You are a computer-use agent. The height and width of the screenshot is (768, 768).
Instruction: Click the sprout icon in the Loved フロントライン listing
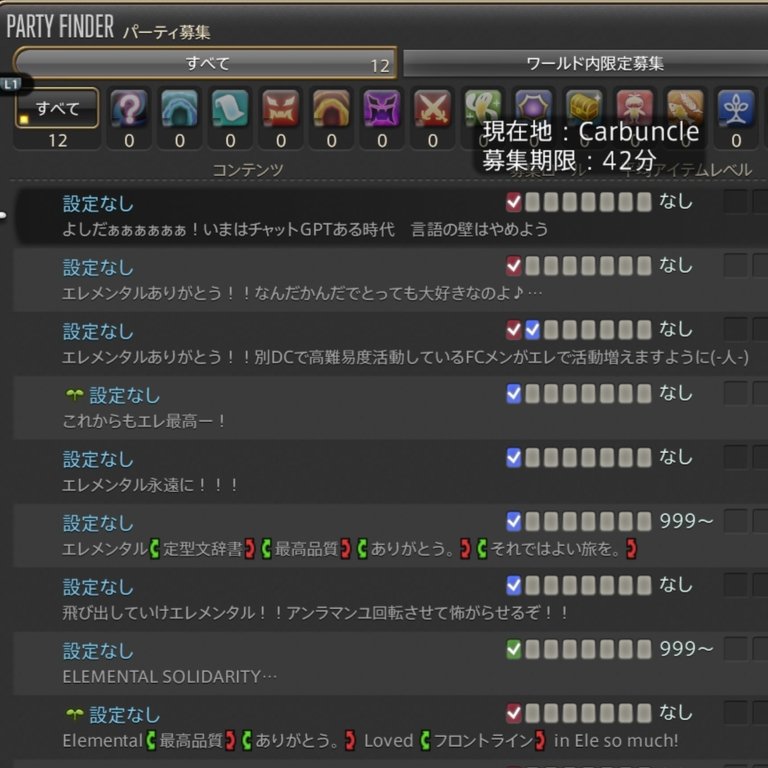pos(74,715)
